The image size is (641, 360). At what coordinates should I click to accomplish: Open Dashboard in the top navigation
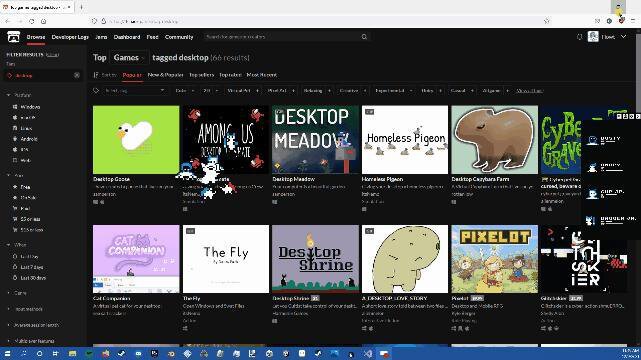coord(127,37)
